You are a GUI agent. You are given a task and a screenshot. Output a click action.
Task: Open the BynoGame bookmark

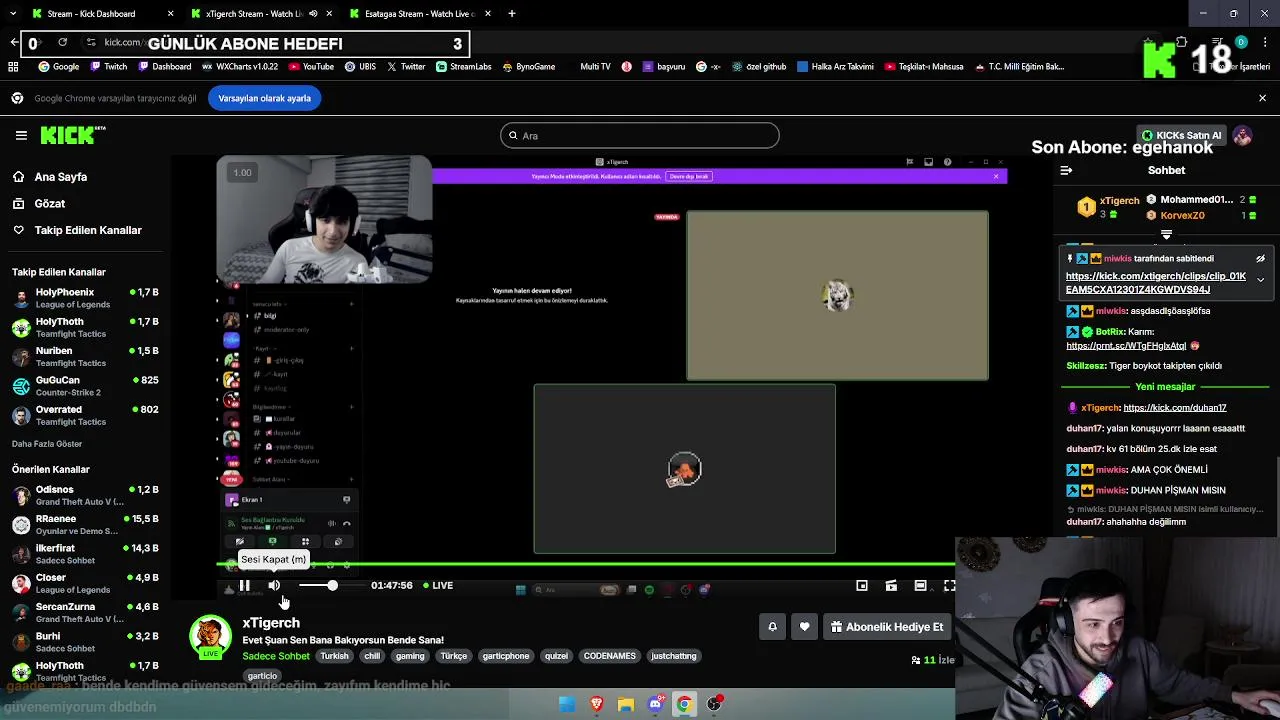529,67
